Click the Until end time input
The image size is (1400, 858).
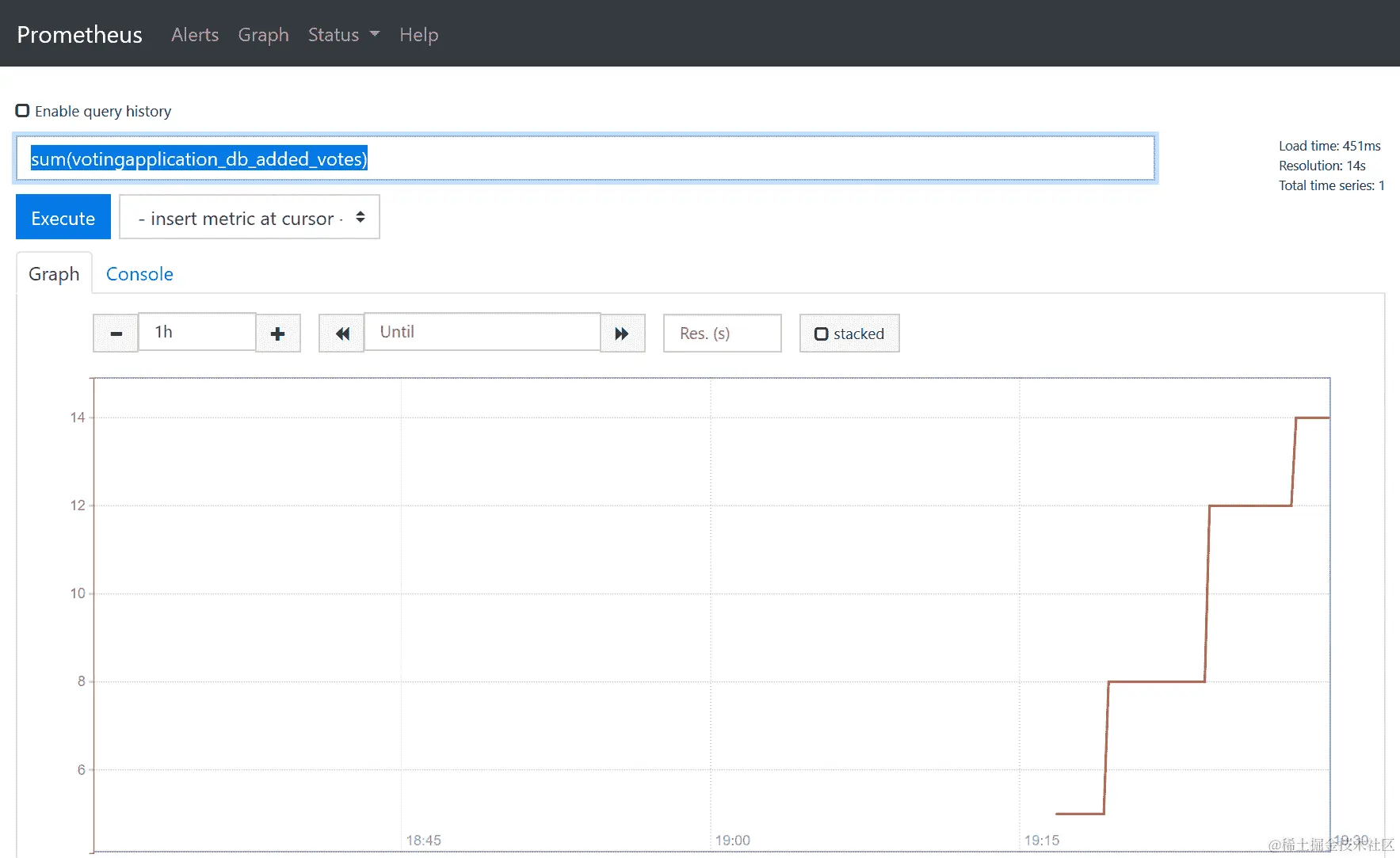click(483, 332)
